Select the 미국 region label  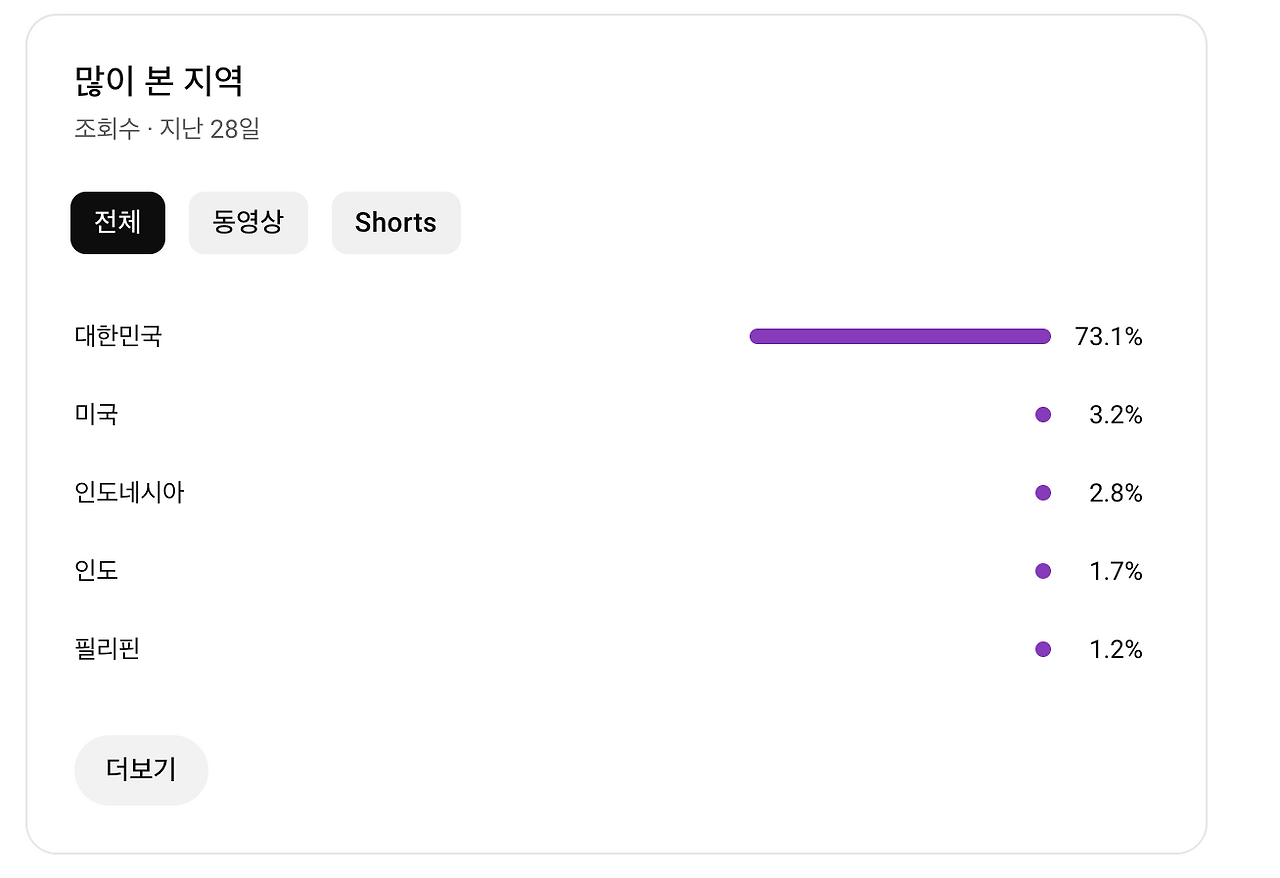[96, 414]
